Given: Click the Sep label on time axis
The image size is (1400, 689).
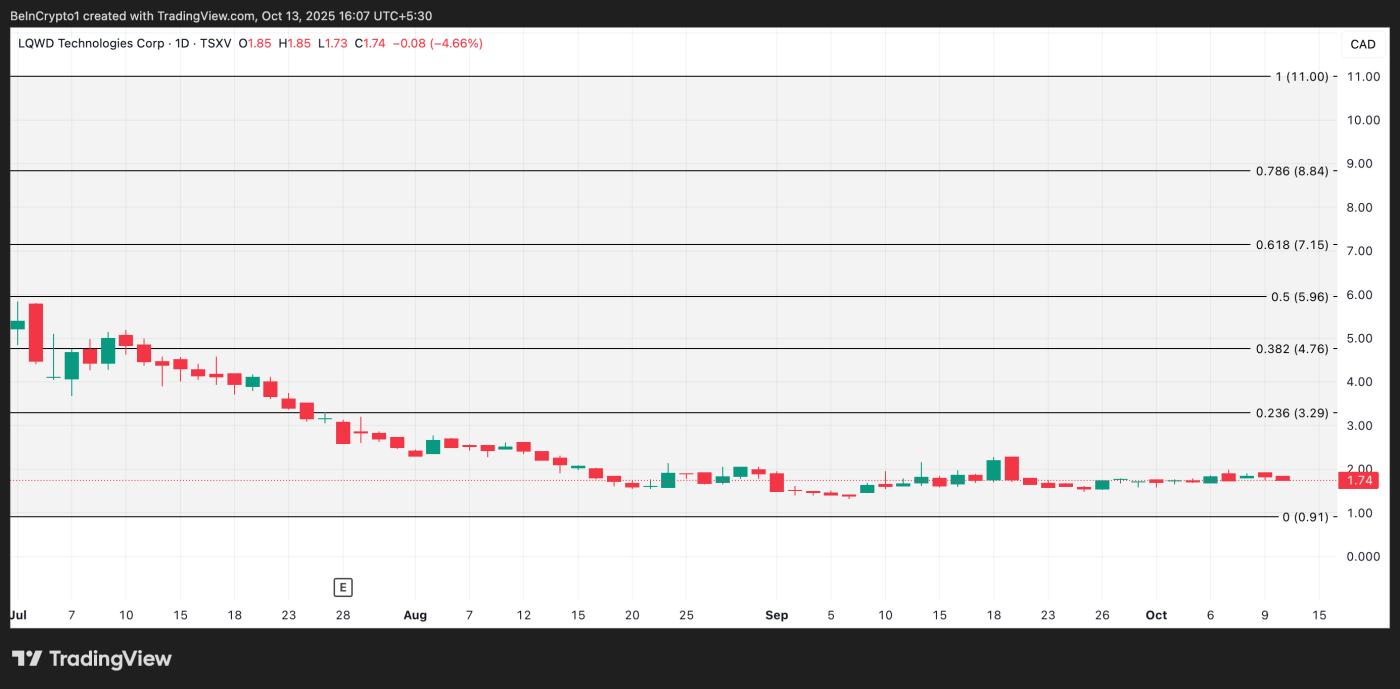Looking at the screenshot, I should tap(777, 615).
